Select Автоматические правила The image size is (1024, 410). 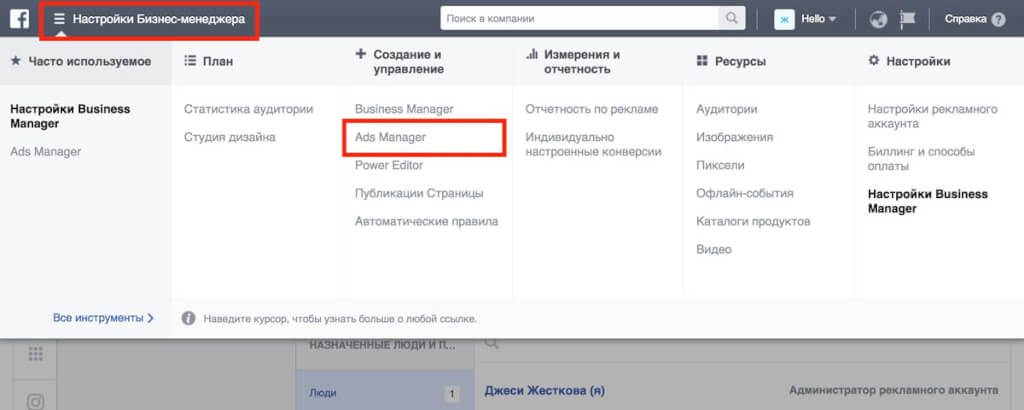(x=426, y=221)
